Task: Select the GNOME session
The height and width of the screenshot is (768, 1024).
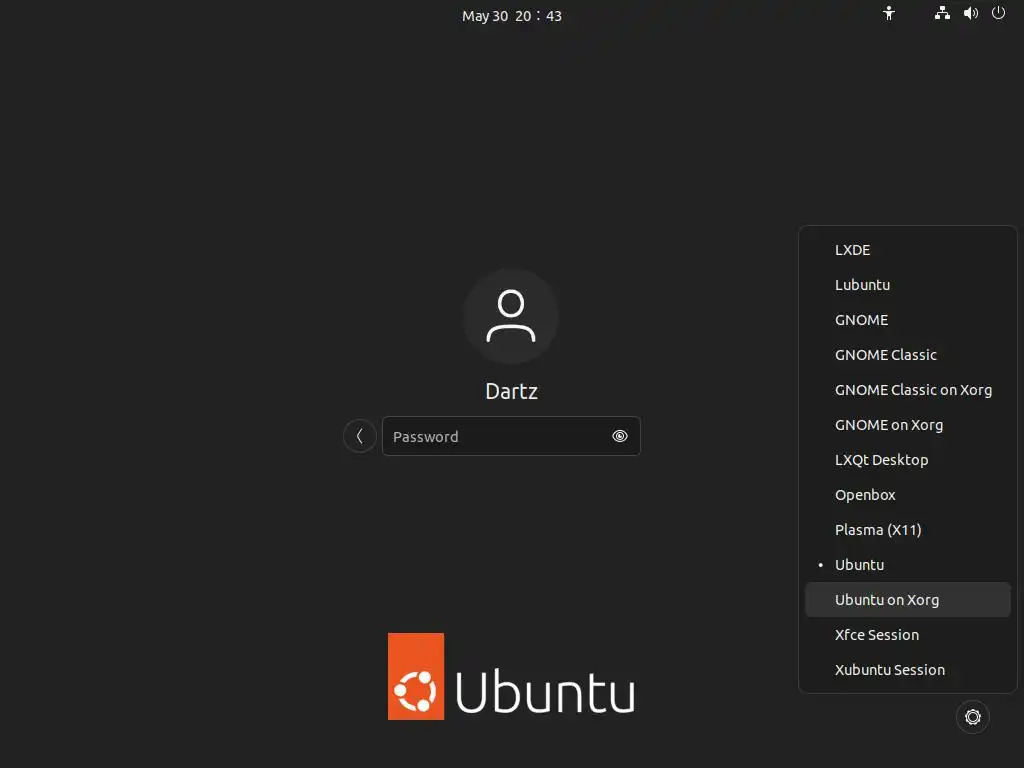Action: pyautogui.click(x=908, y=320)
